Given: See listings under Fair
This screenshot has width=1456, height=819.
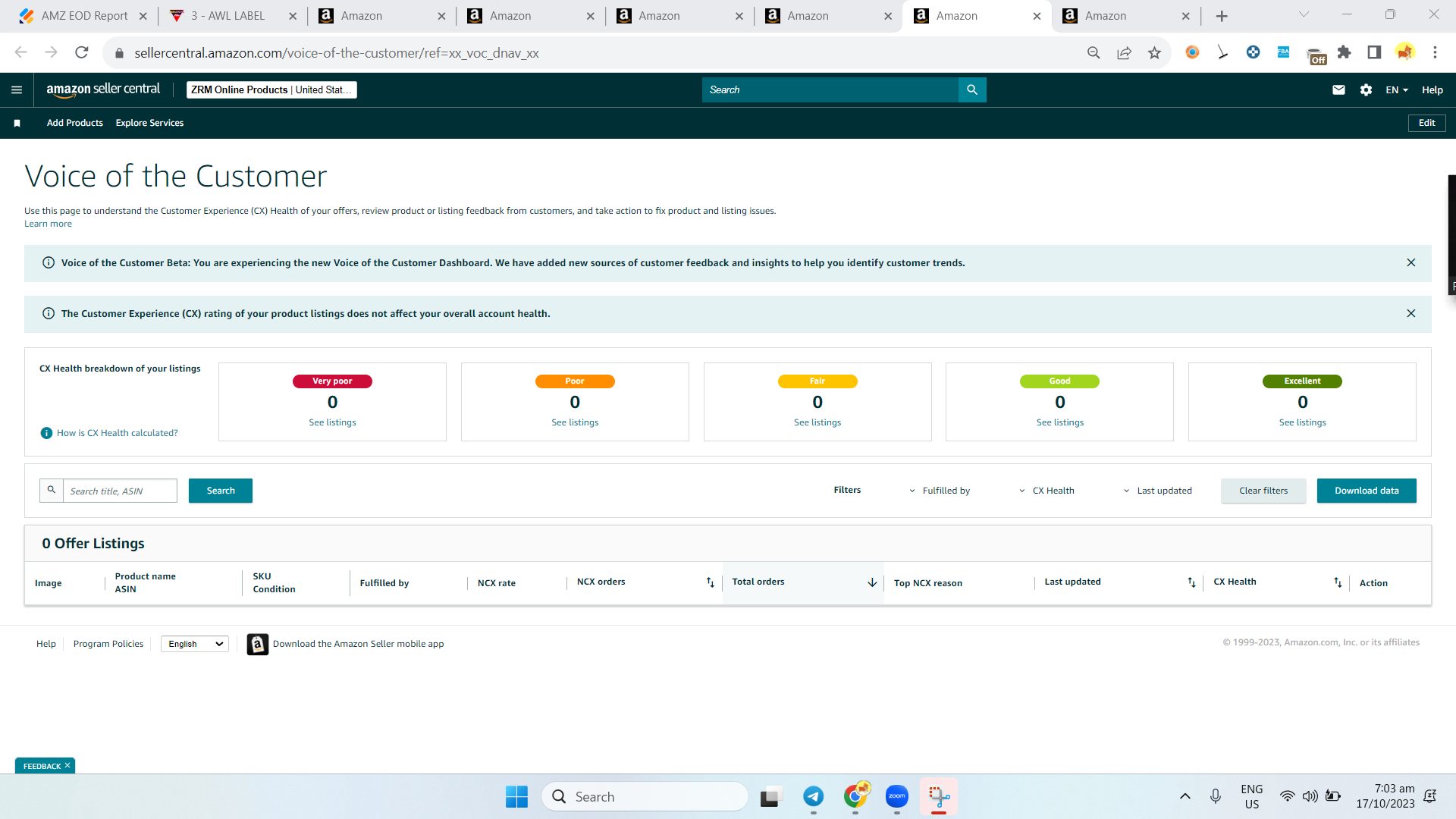Looking at the screenshot, I should [x=817, y=422].
